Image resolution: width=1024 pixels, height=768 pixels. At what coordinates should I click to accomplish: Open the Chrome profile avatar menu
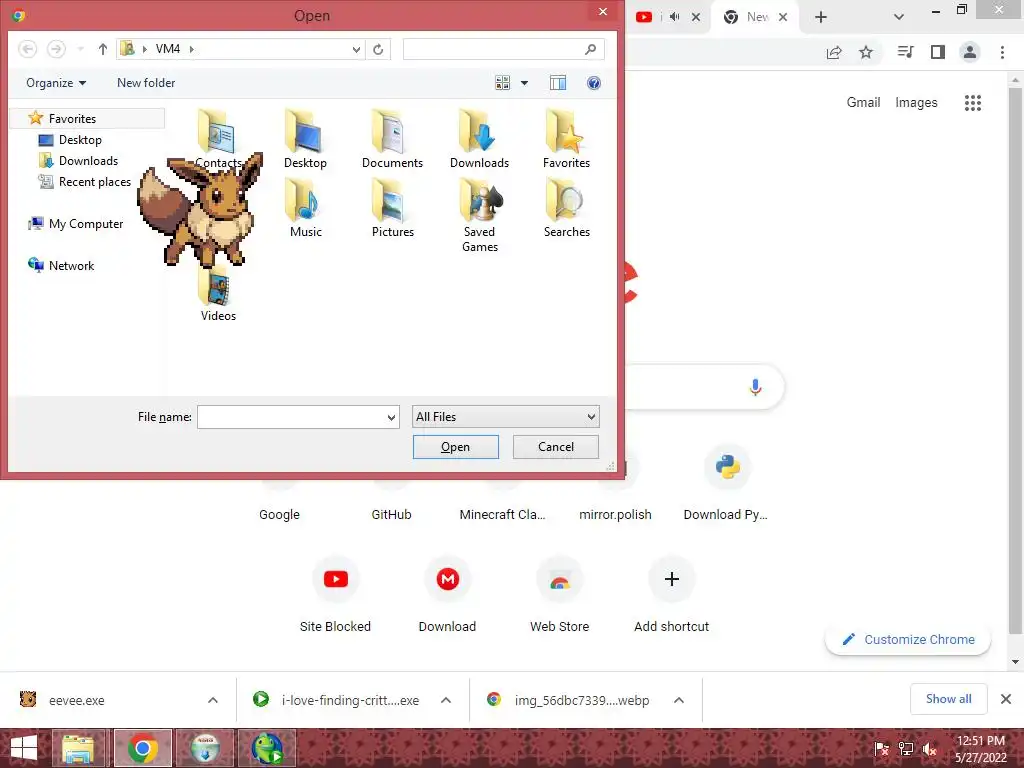click(970, 52)
